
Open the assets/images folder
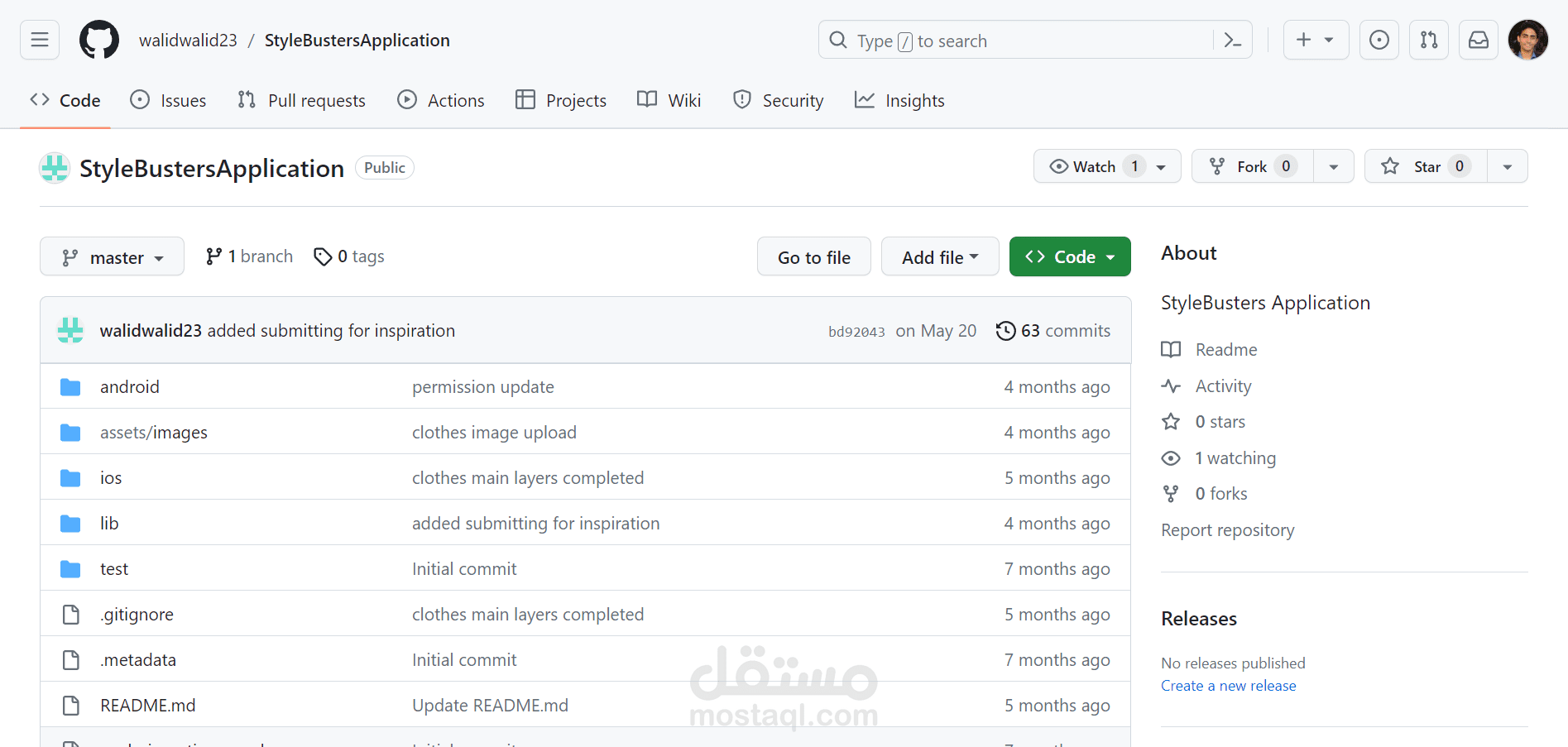[154, 432]
